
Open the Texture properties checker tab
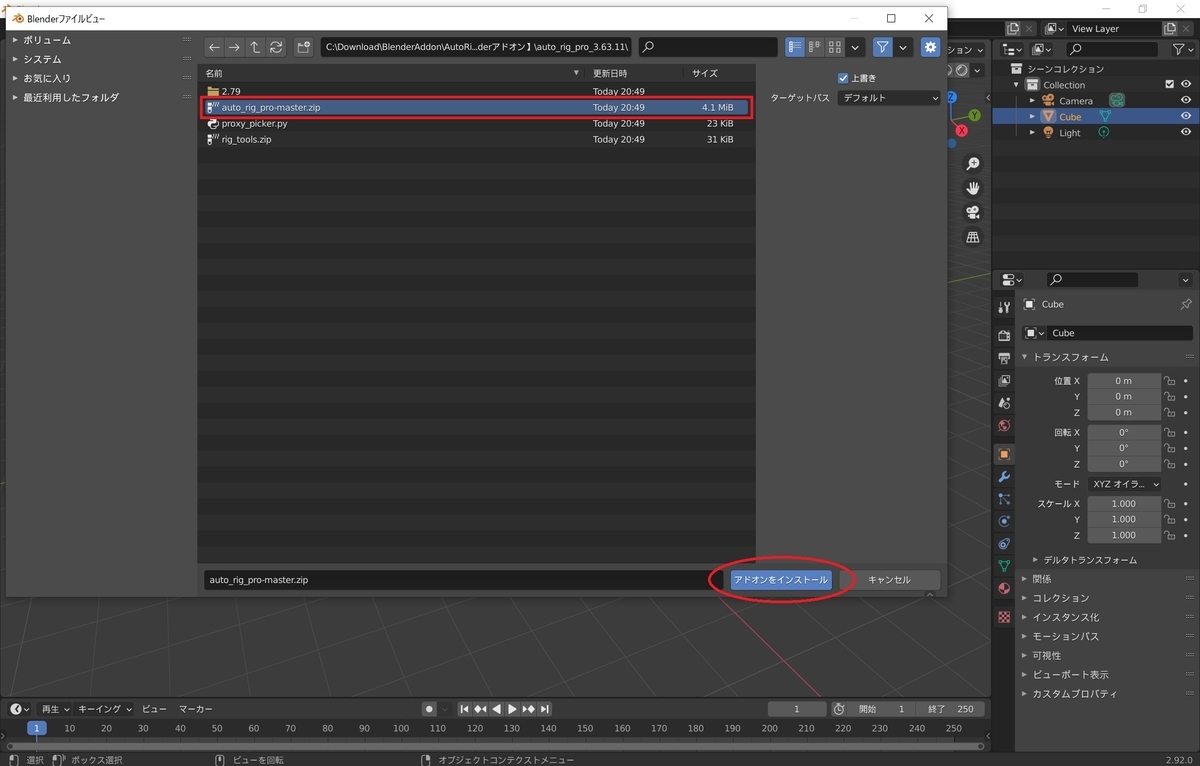pyautogui.click(x=1005, y=617)
